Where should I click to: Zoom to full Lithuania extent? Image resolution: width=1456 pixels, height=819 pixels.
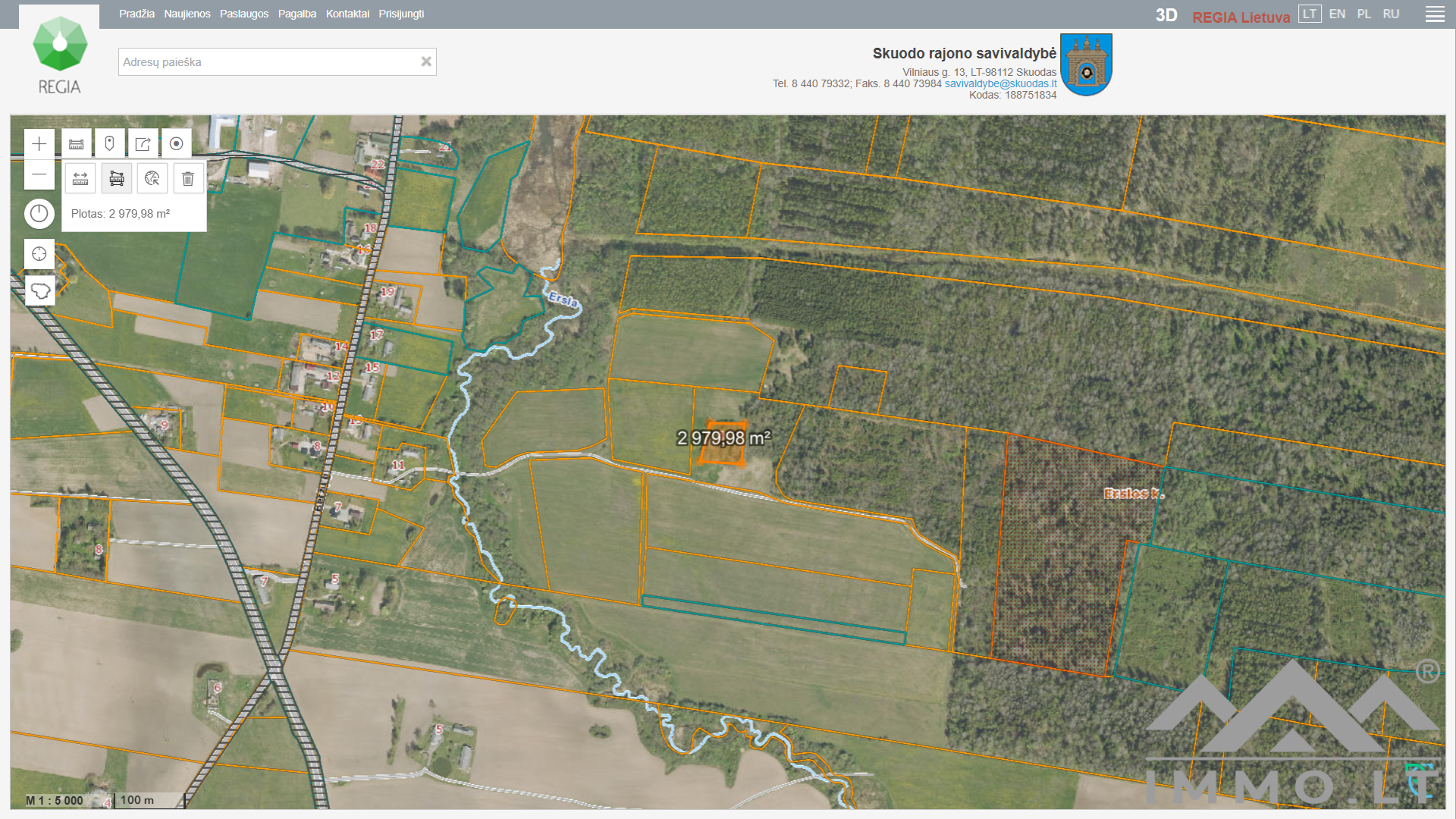click(39, 290)
